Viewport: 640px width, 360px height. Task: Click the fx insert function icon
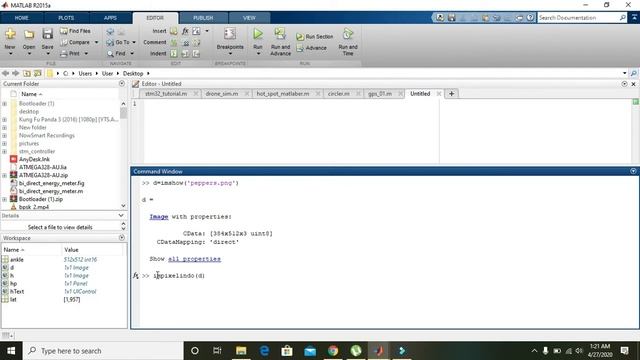pos(185,31)
